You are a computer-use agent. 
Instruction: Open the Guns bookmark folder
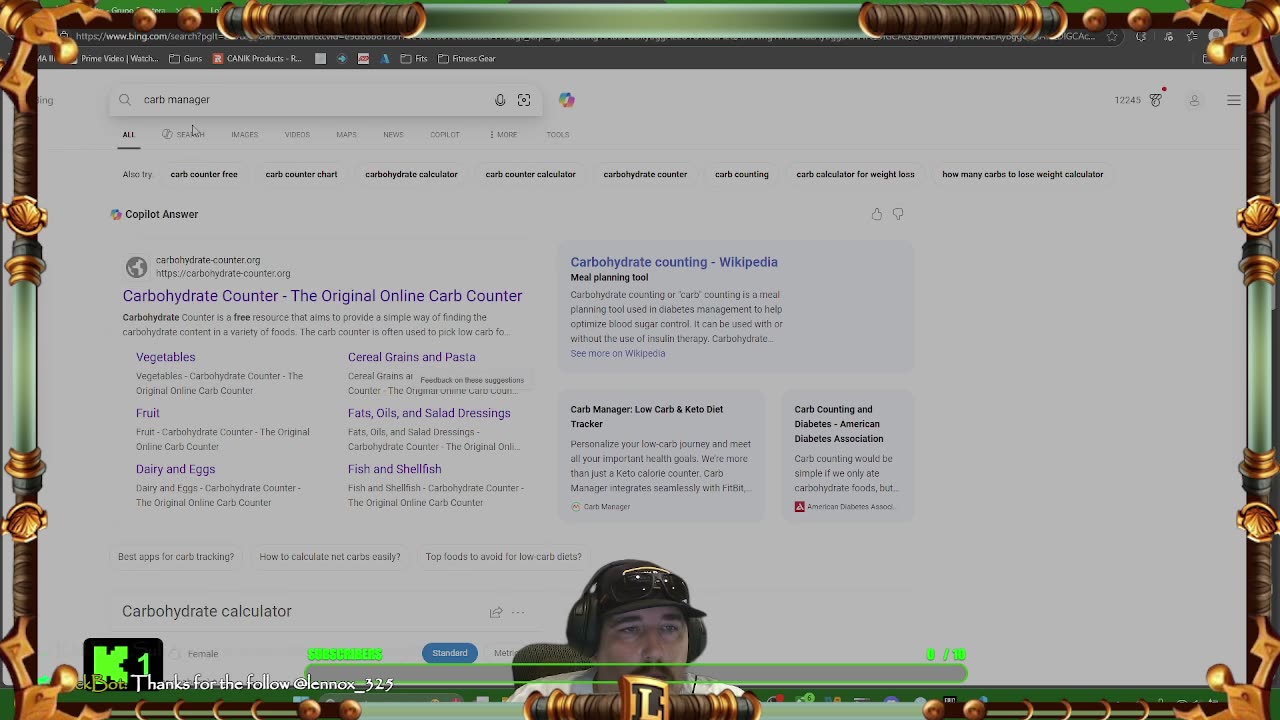pos(186,58)
